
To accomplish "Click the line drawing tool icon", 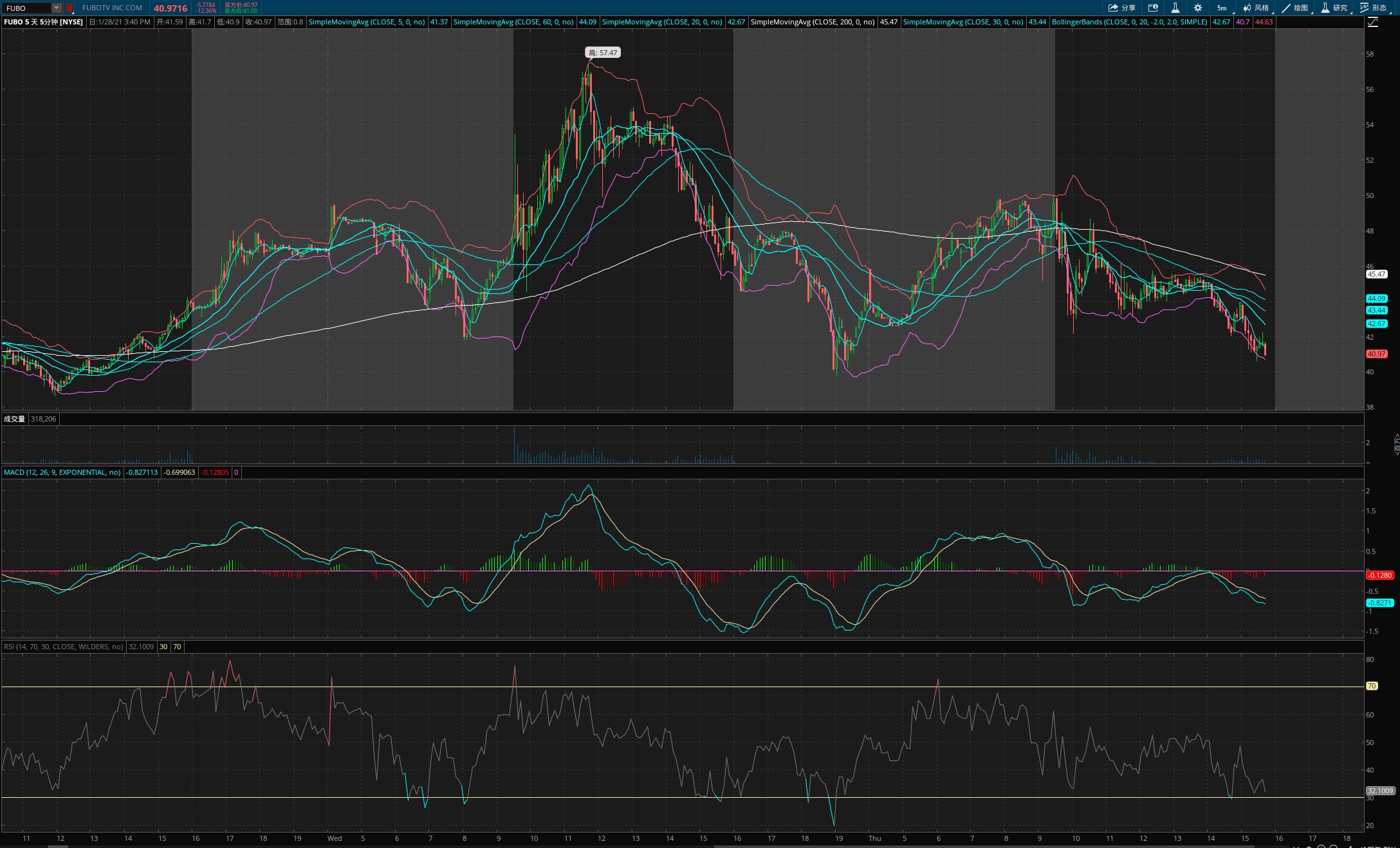I will (x=1286, y=8).
